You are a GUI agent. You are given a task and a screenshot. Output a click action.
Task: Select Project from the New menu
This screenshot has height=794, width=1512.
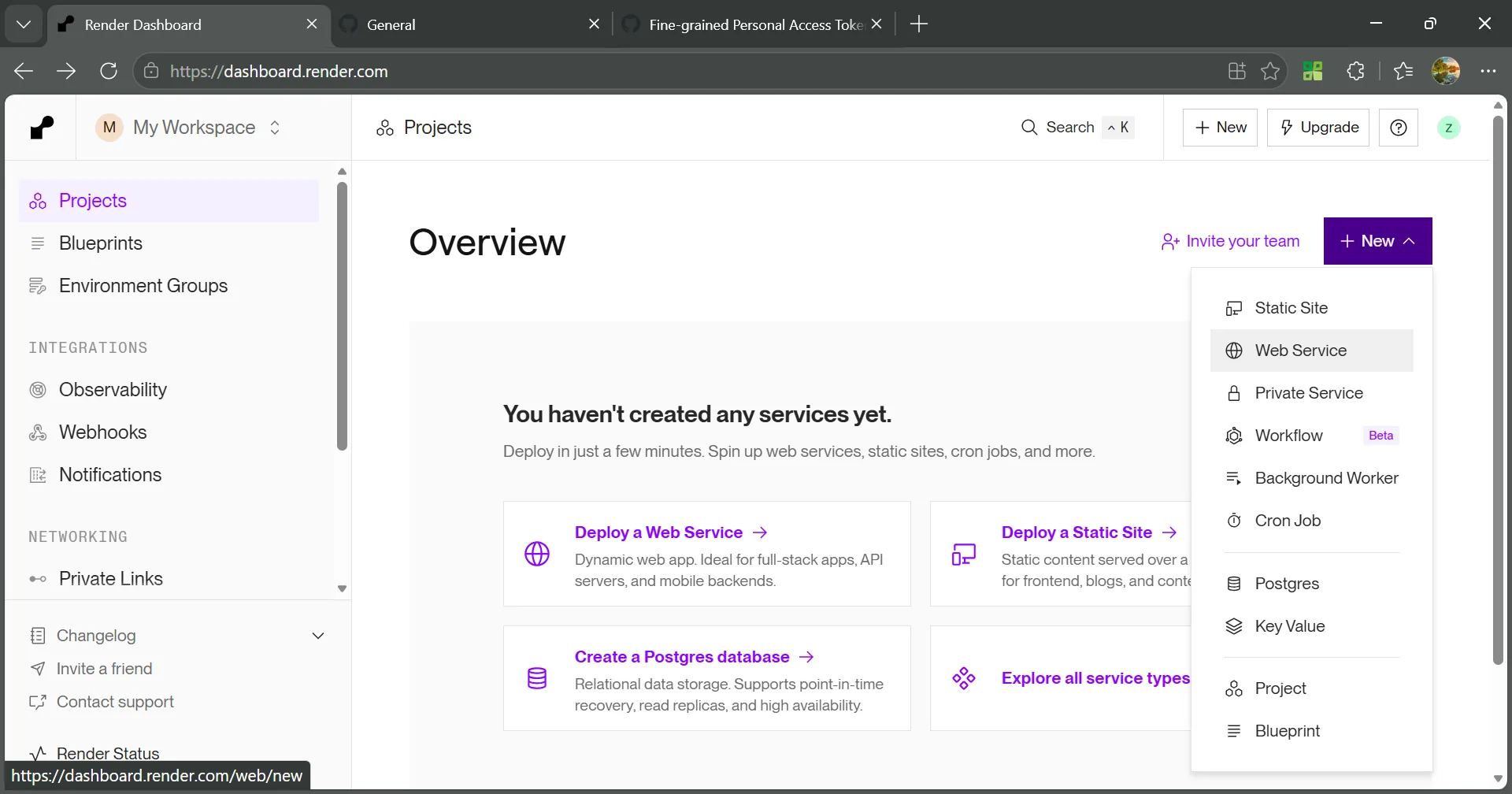[x=1312, y=688]
